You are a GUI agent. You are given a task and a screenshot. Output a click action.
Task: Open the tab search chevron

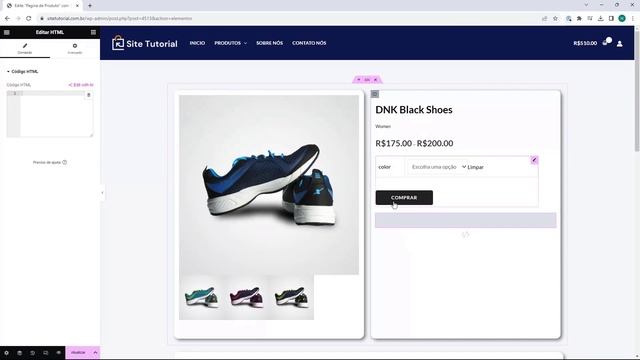pyautogui.click(x=587, y=5)
